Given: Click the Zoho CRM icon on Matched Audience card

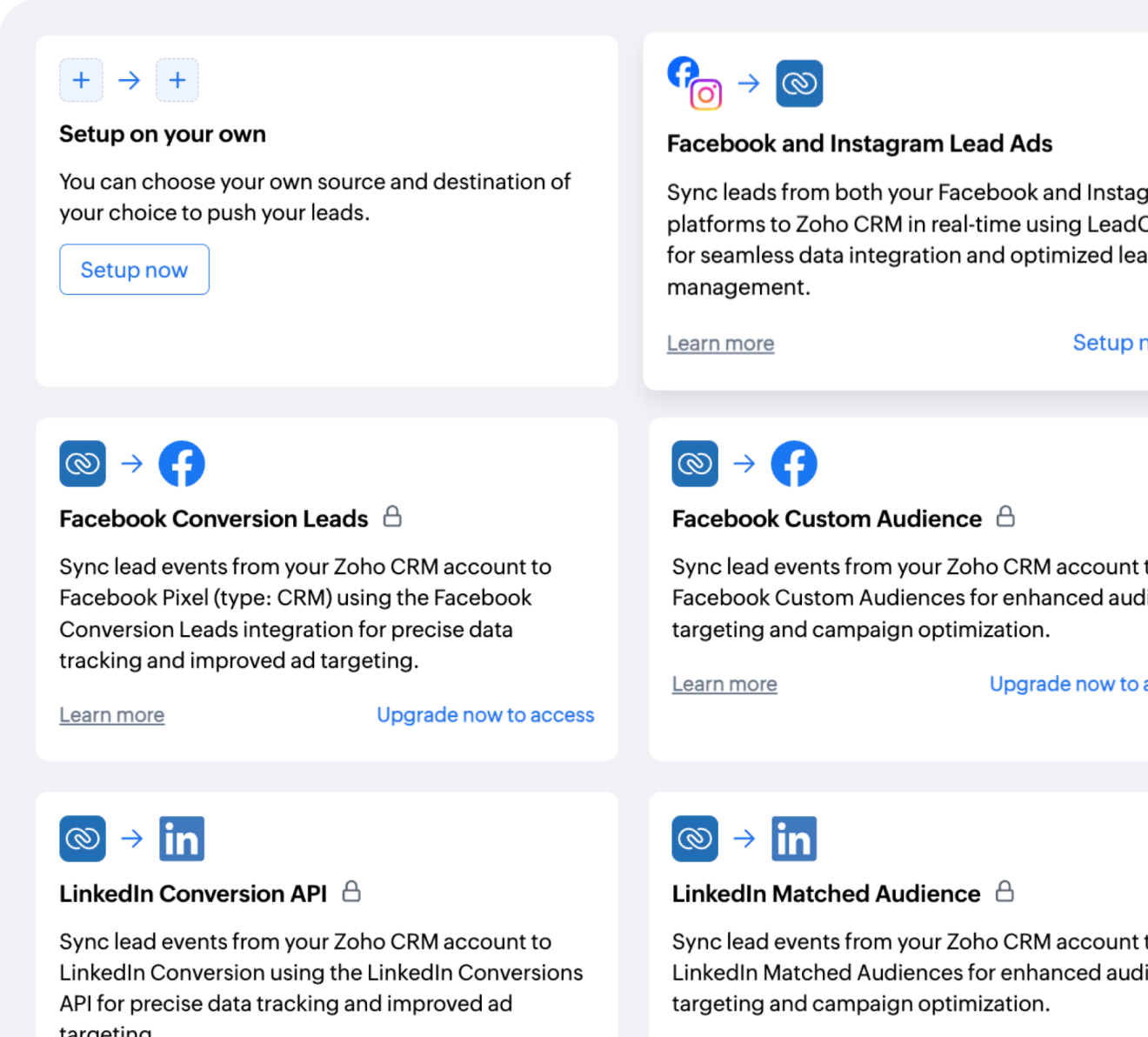Looking at the screenshot, I should (x=694, y=838).
